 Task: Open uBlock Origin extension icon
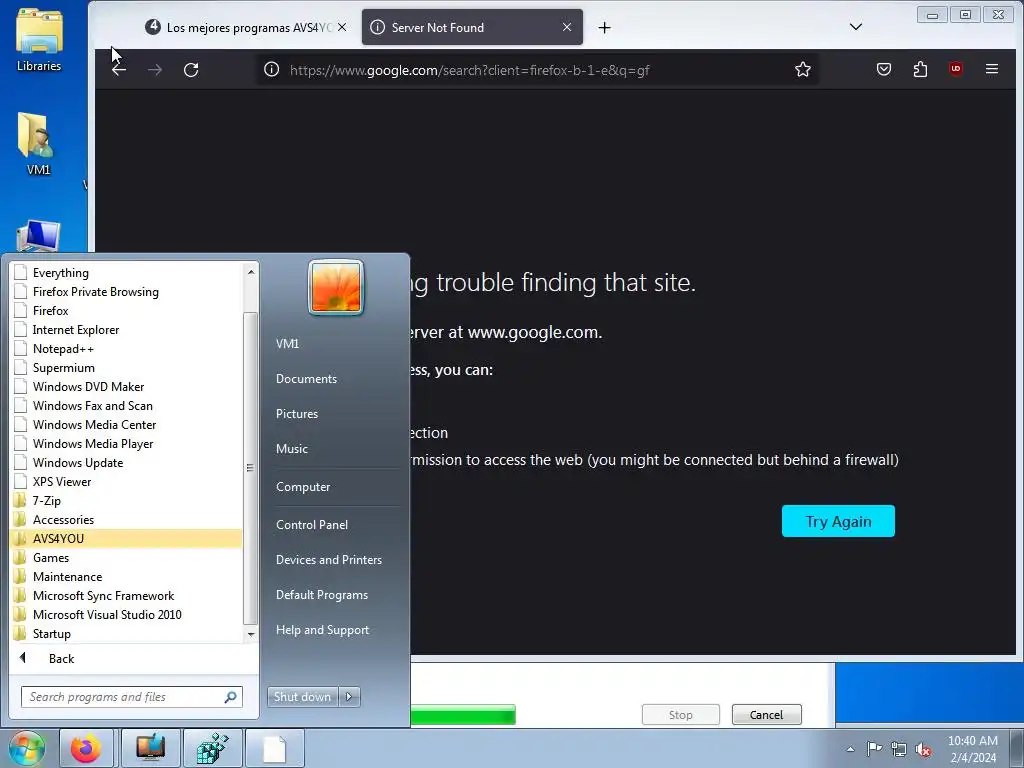(x=956, y=69)
